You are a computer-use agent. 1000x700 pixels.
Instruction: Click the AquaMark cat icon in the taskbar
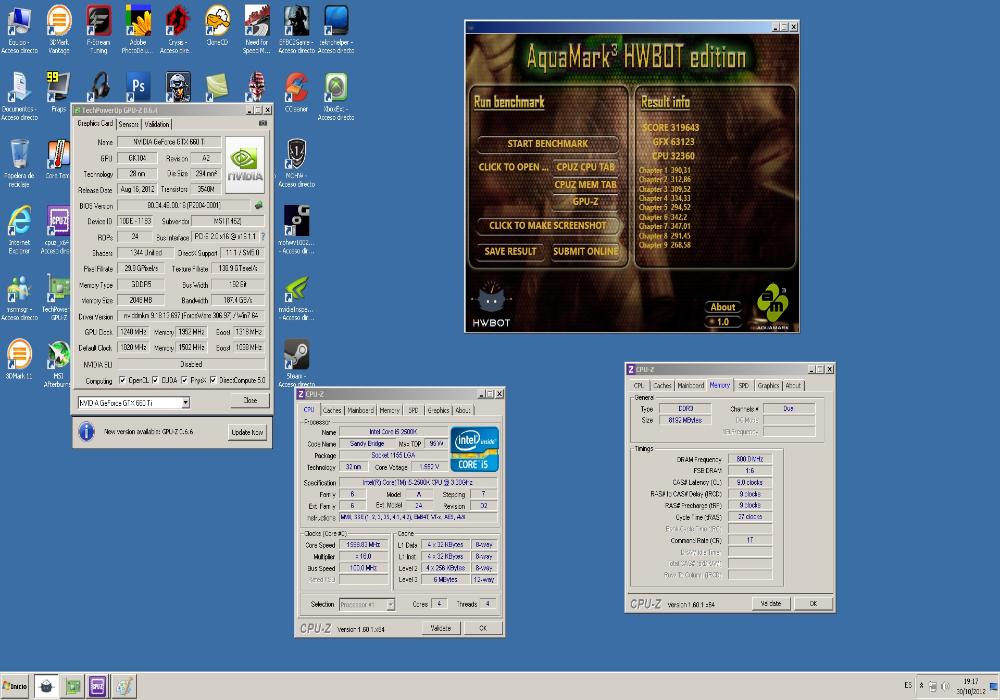(46, 687)
